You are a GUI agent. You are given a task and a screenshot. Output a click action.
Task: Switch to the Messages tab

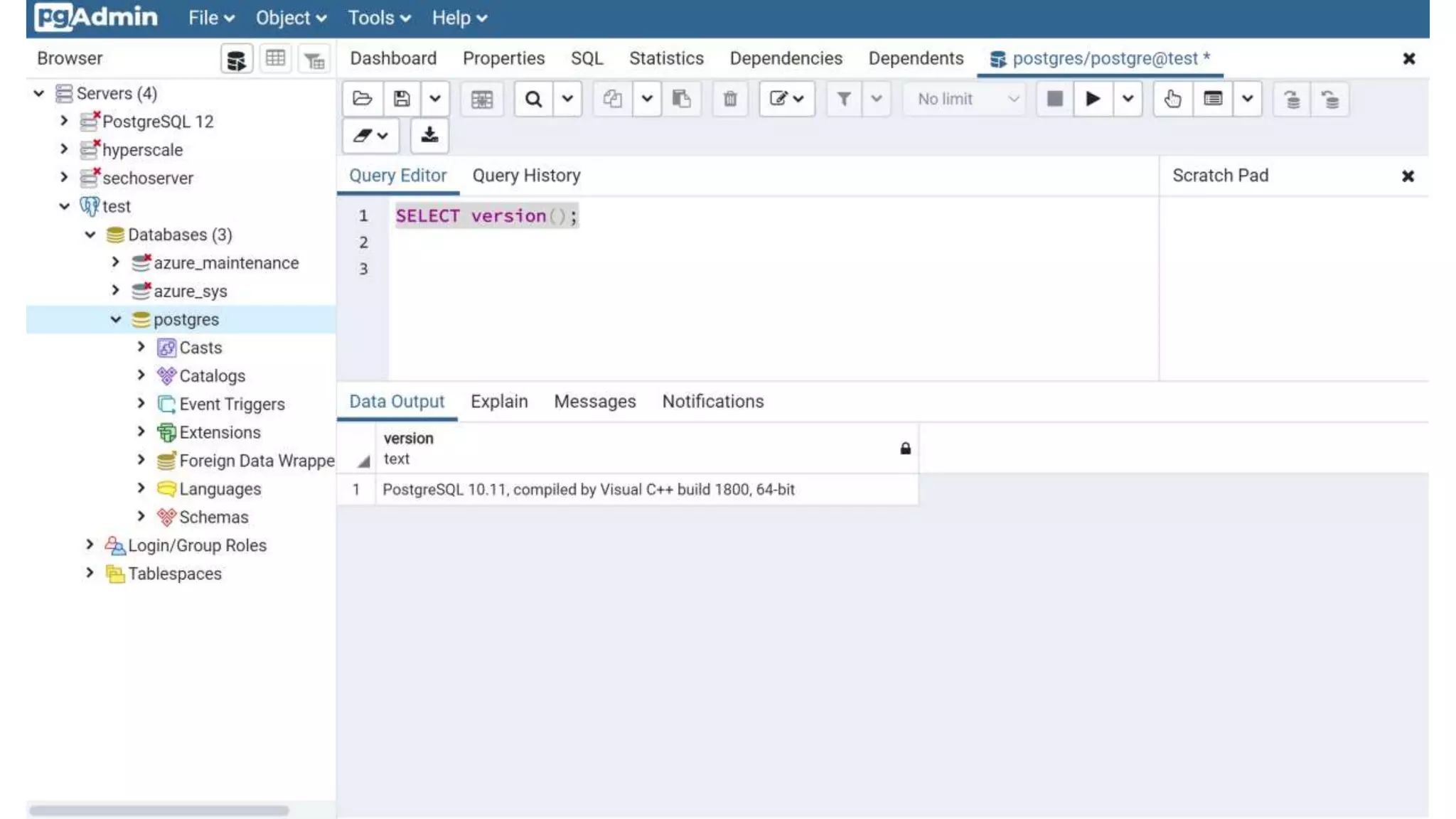[x=595, y=402]
